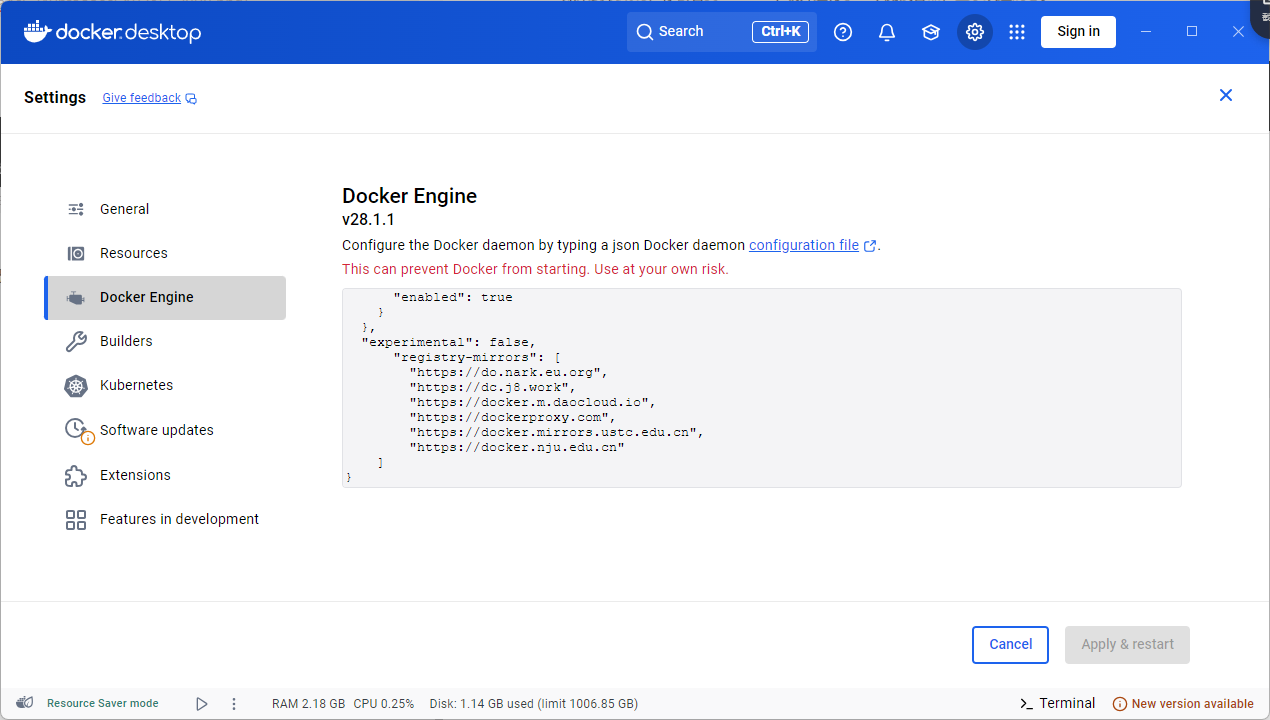The height and width of the screenshot is (720, 1270).
Task: Click the Resource Saver mode label
Action: click(x=103, y=704)
